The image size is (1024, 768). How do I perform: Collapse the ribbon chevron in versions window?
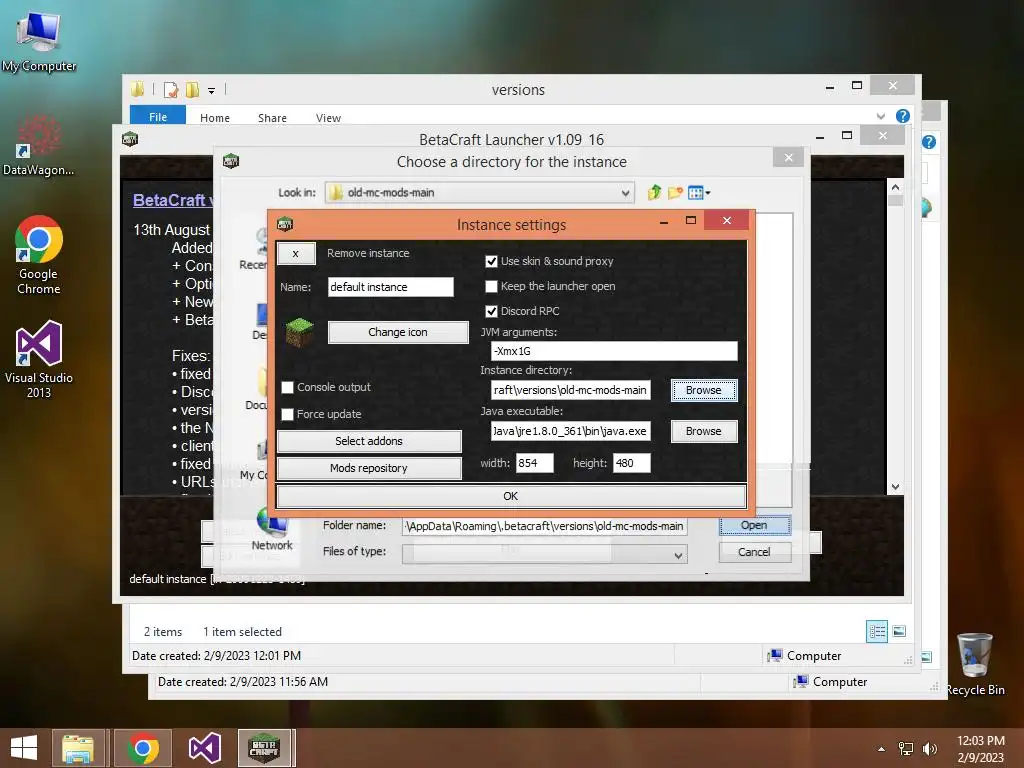pos(881,116)
